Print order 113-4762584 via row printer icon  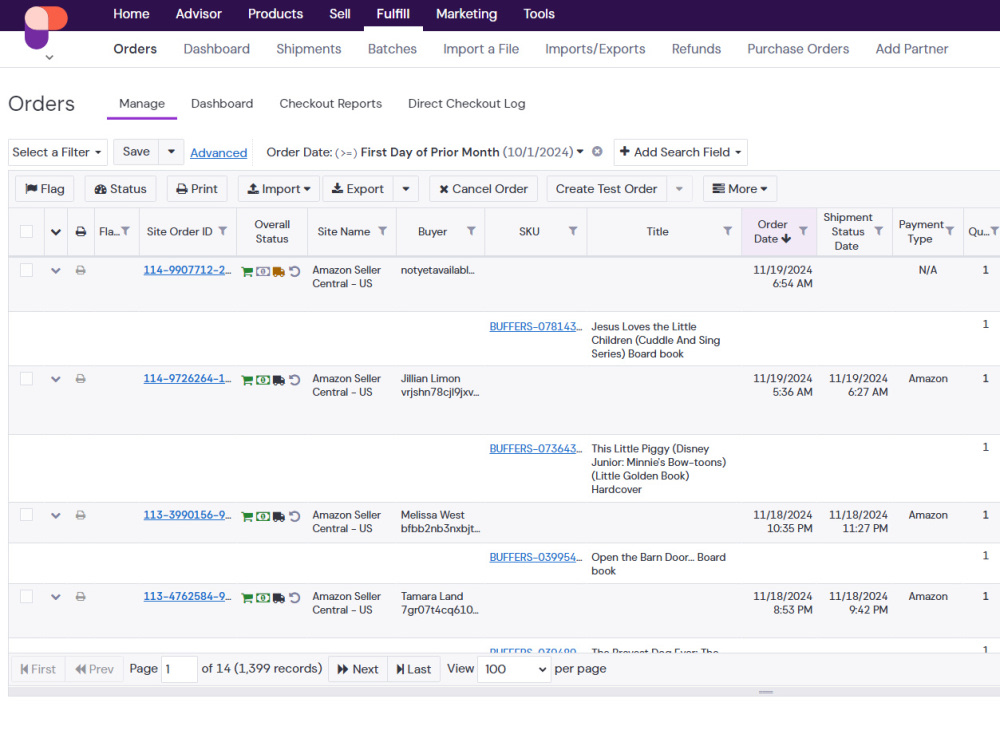80,597
